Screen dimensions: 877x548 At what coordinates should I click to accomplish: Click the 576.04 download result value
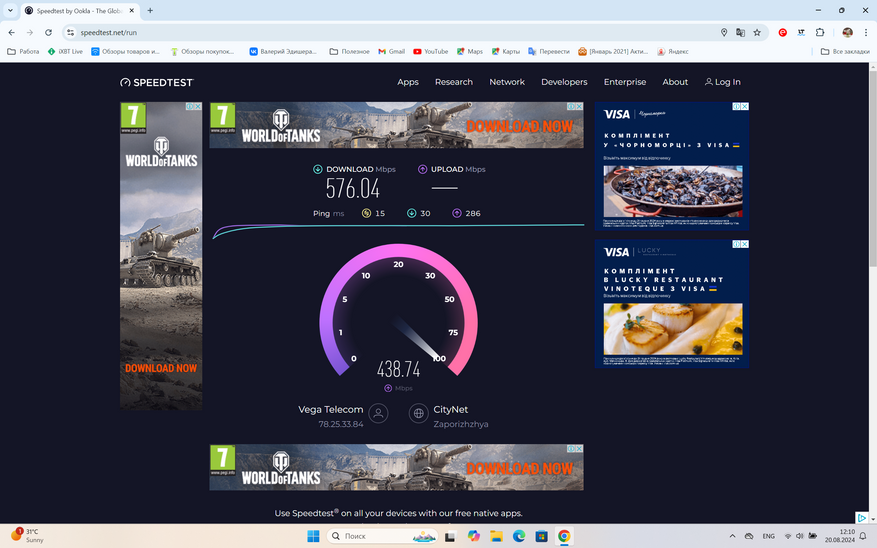pyautogui.click(x=353, y=188)
